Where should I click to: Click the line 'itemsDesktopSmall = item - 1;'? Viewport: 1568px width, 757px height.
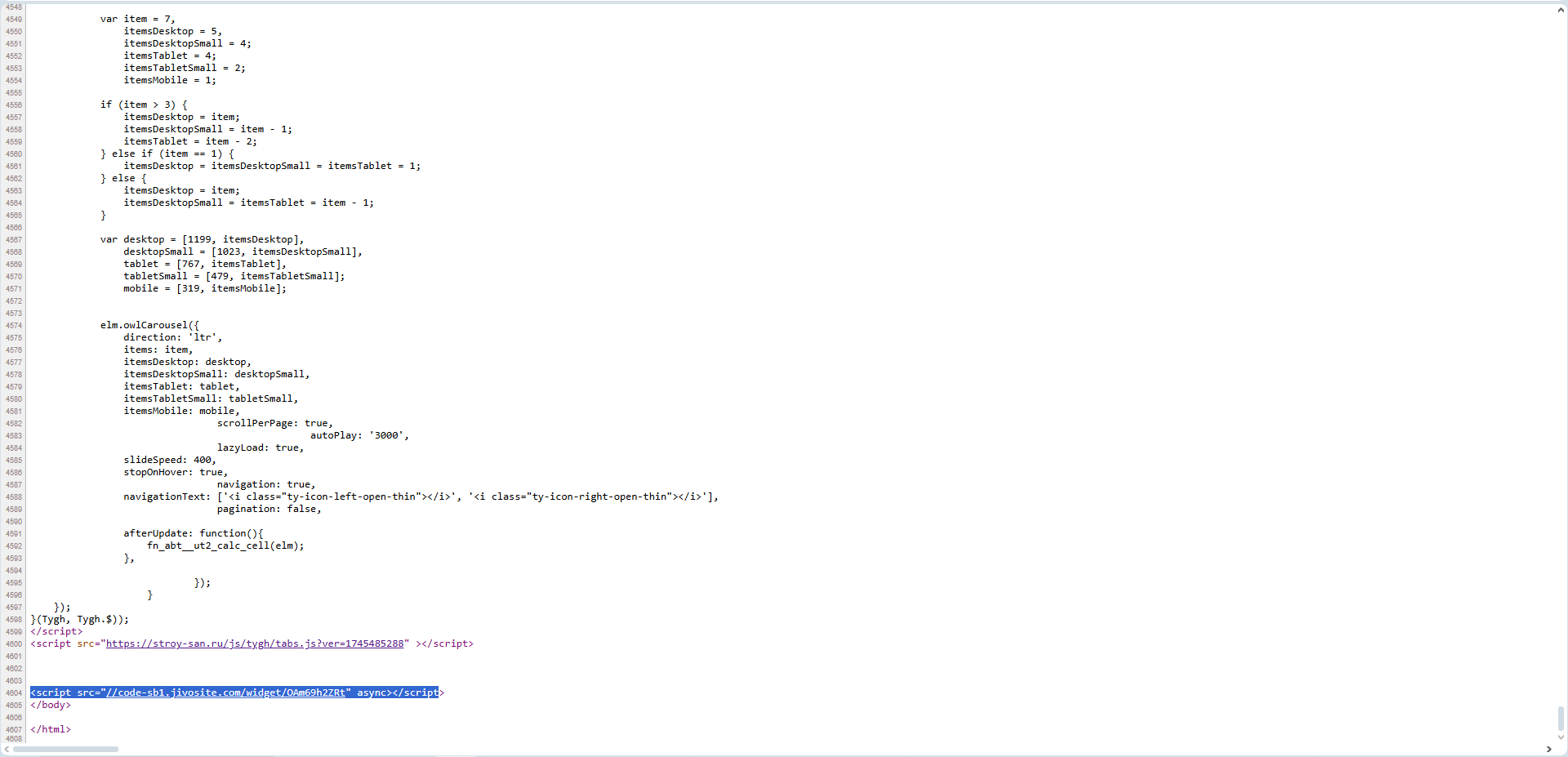(x=208, y=129)
